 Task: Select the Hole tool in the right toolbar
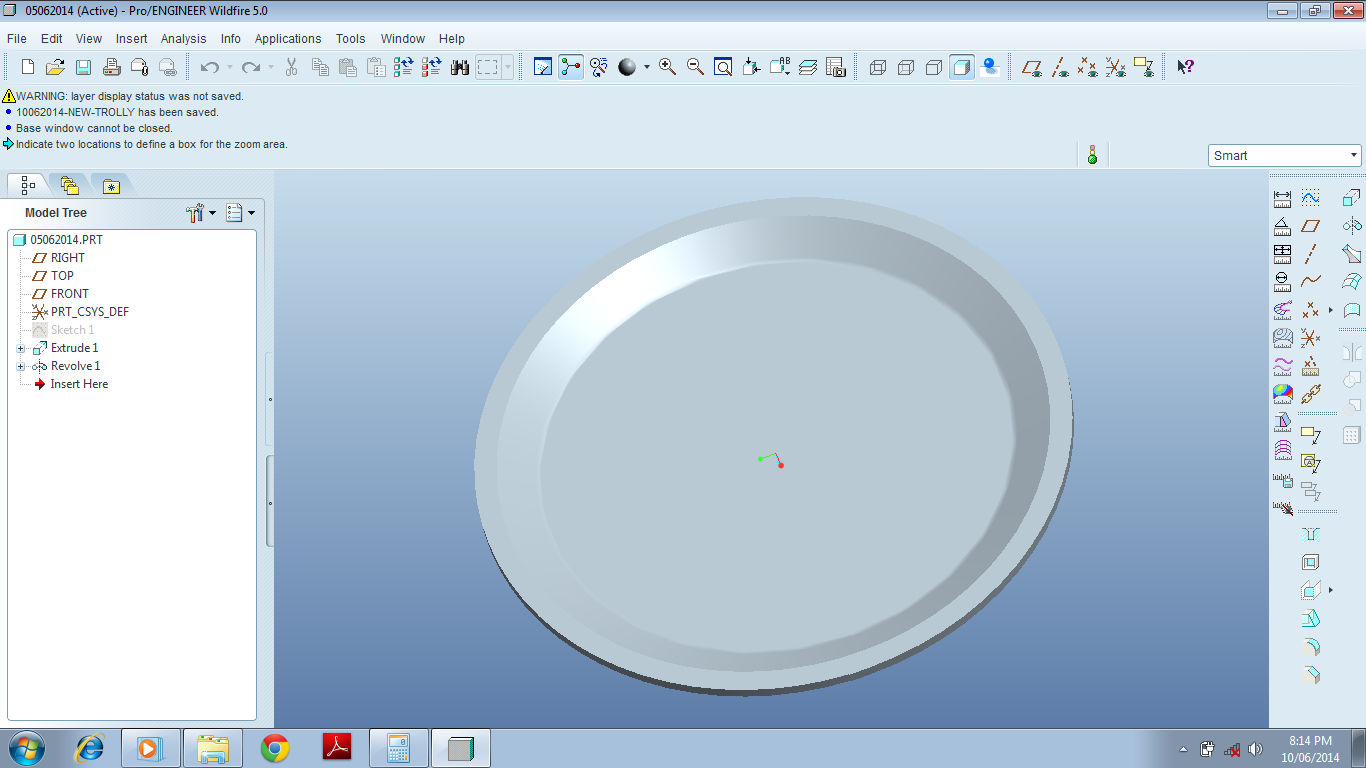pos(1311,534)
